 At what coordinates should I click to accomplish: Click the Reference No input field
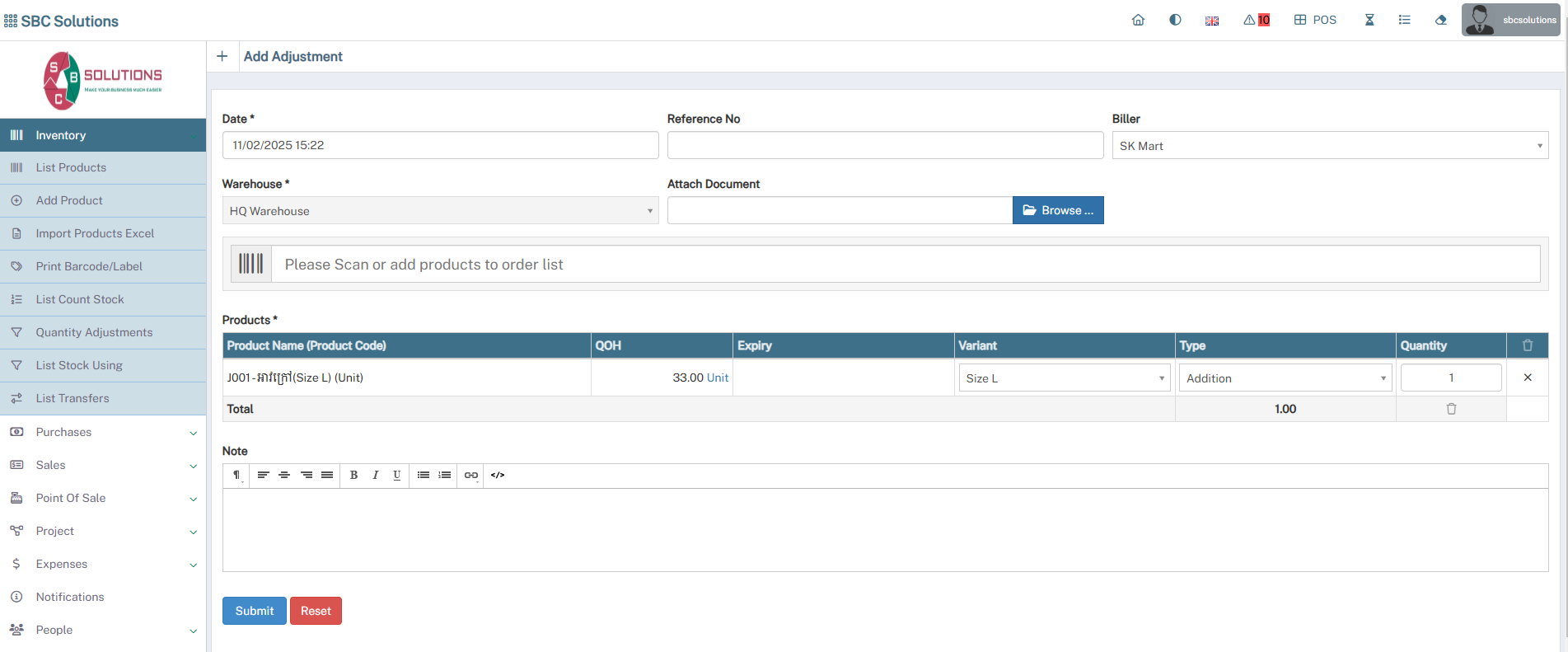(885, 145)
